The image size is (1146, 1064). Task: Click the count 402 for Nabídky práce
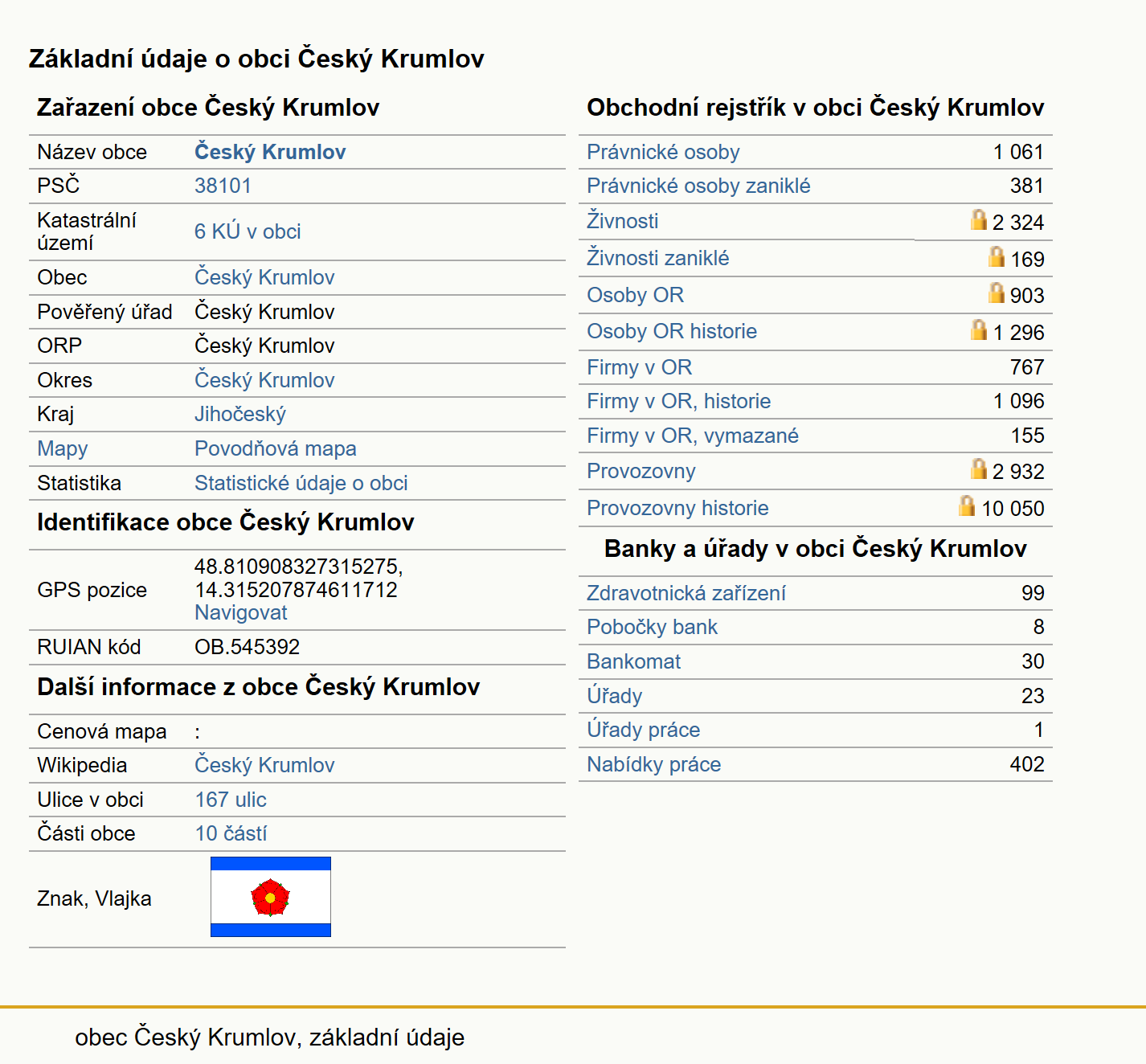coord(1027,764)
